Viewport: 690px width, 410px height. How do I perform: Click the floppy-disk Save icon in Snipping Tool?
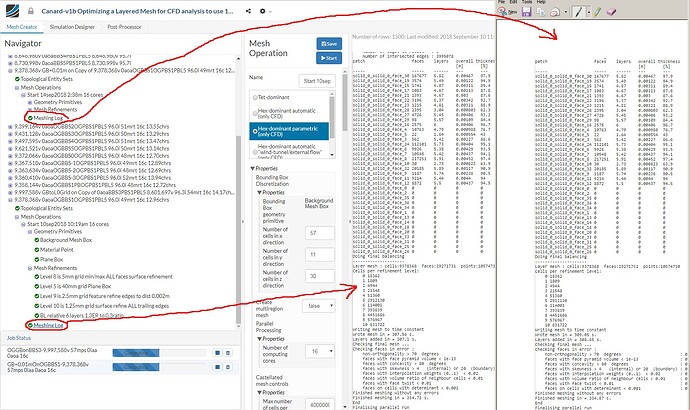point(526,12)
